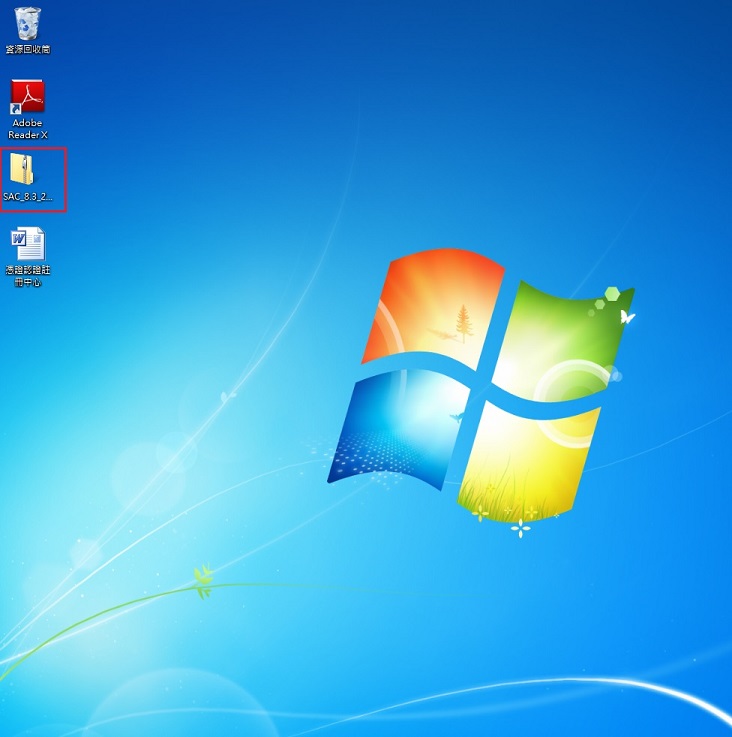Viewport: 732px width, 737px height.
Task: Click the "Adobe Reader X" text label
Action: pos(28,129)
